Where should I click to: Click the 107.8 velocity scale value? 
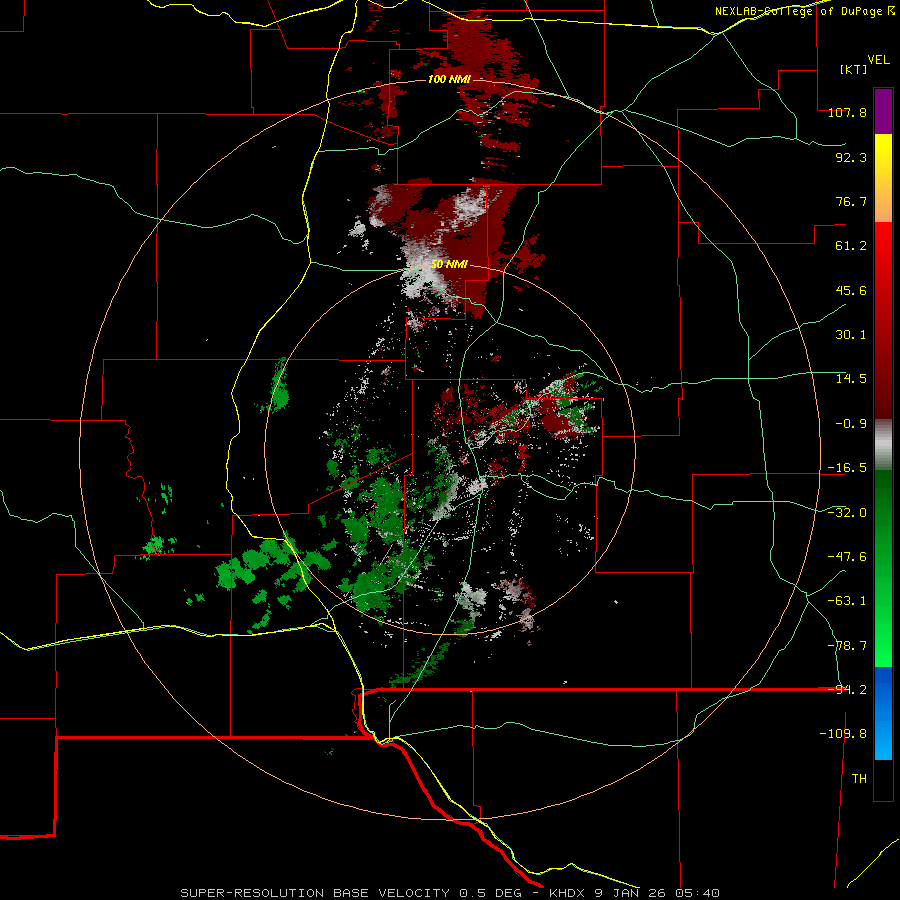tap(847, 112)
